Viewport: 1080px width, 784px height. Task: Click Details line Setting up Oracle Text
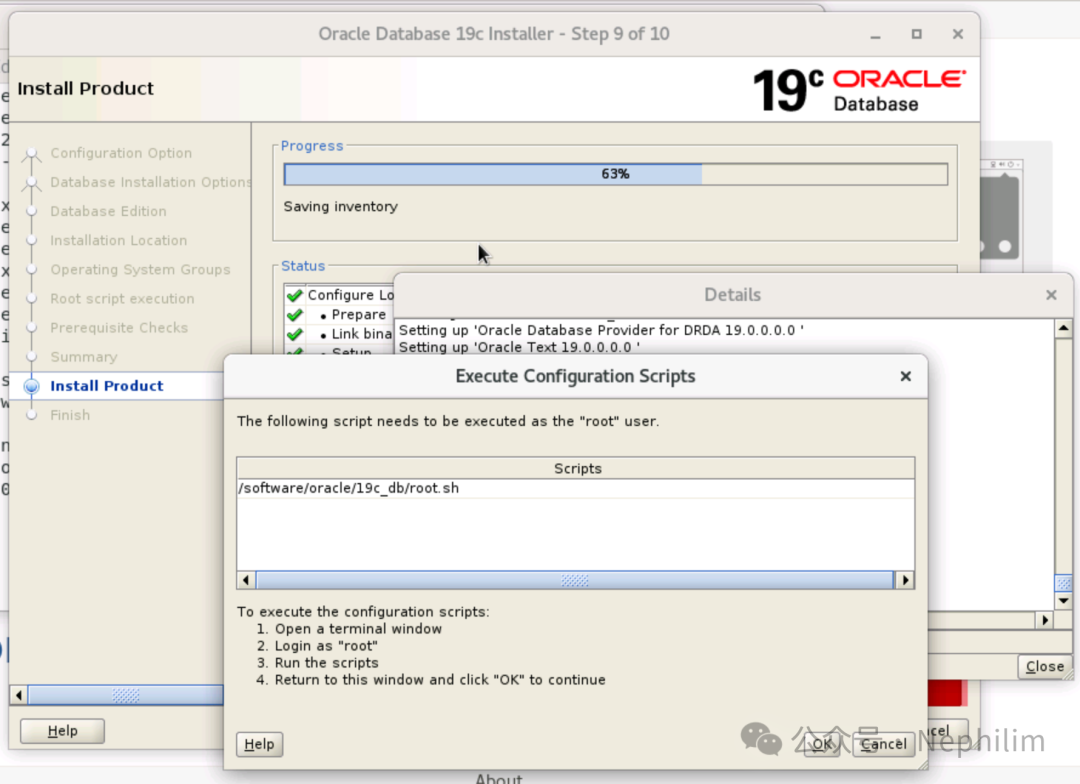click(x=519, y=347)
